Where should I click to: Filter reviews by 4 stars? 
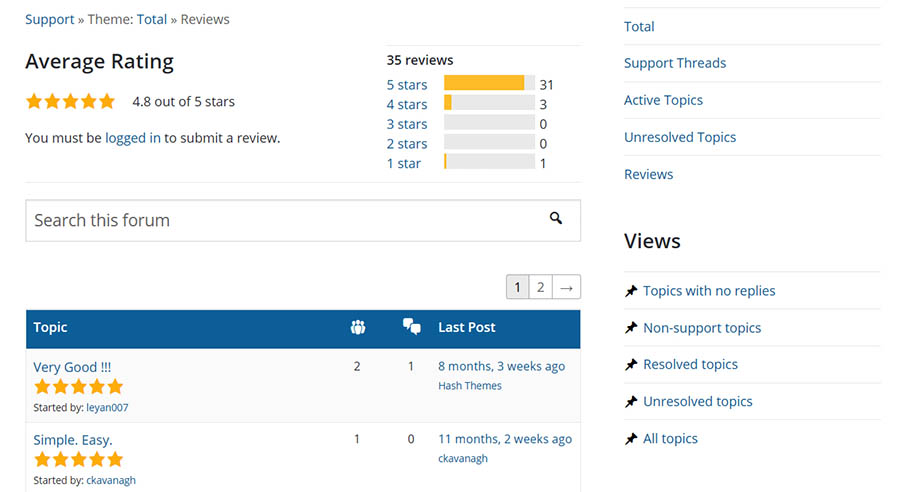(407, 104)
